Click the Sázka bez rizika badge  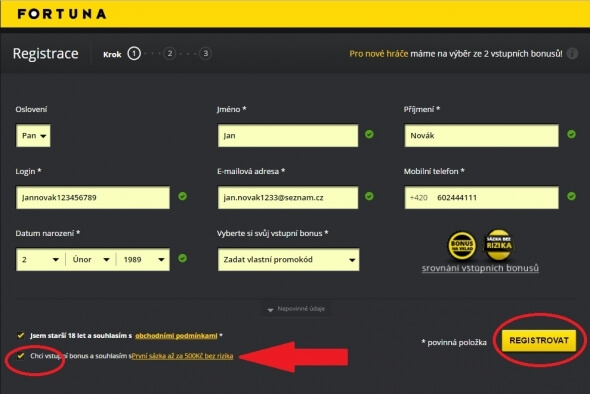499,245
